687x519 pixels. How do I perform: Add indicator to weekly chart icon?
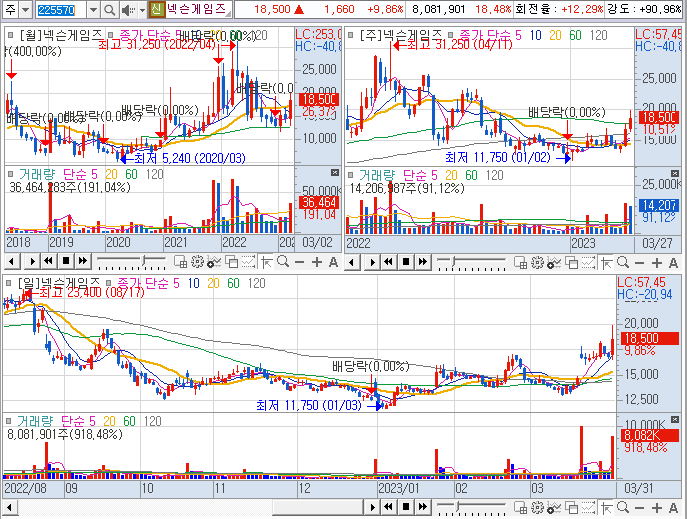tap(554, 263)
